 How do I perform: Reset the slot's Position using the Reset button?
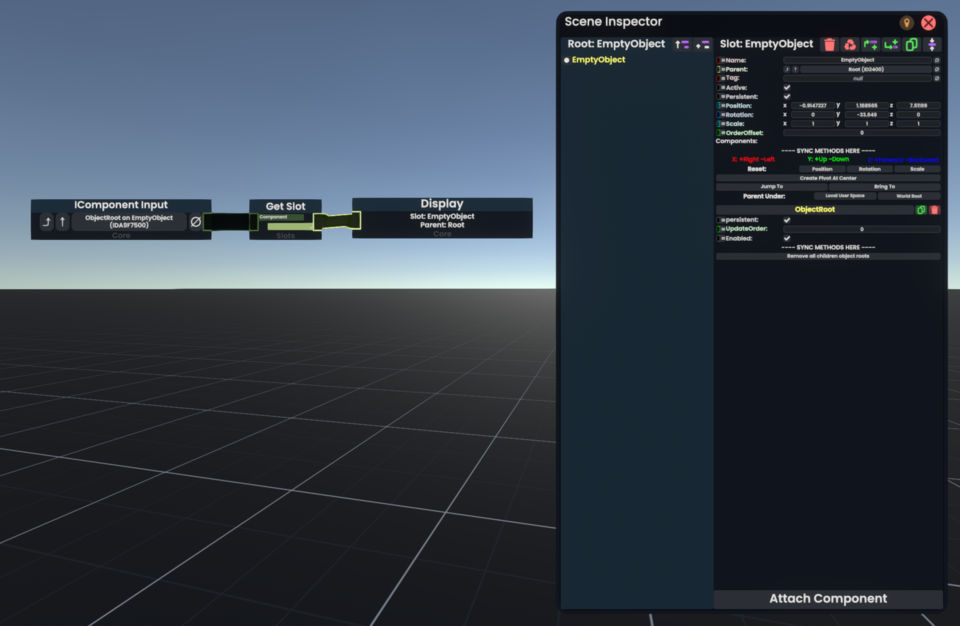(822, 169)
